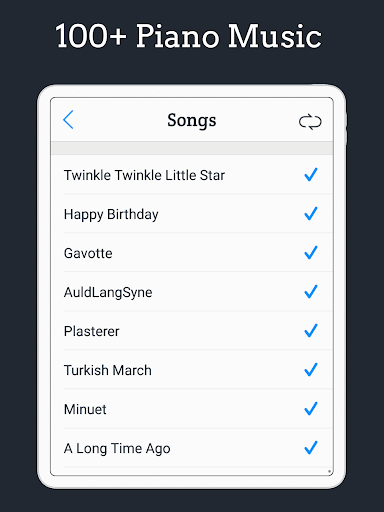Choose the Turkish March song title
Screen dimensions: 384x512
click(x=108, y=370)
